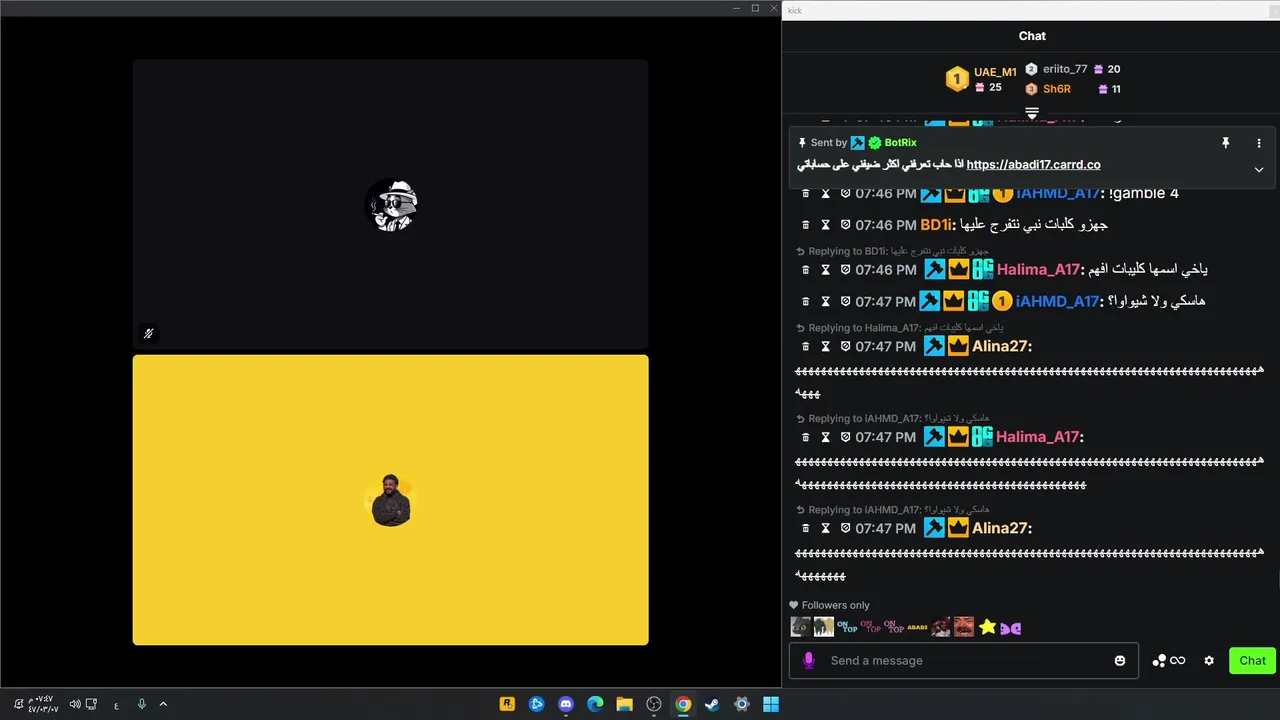Image resolution: width=1280 pixels, height=720 pixels.
Task: Click the bearded man avatar in yellow tile
Action: click(x=391, y=500)
